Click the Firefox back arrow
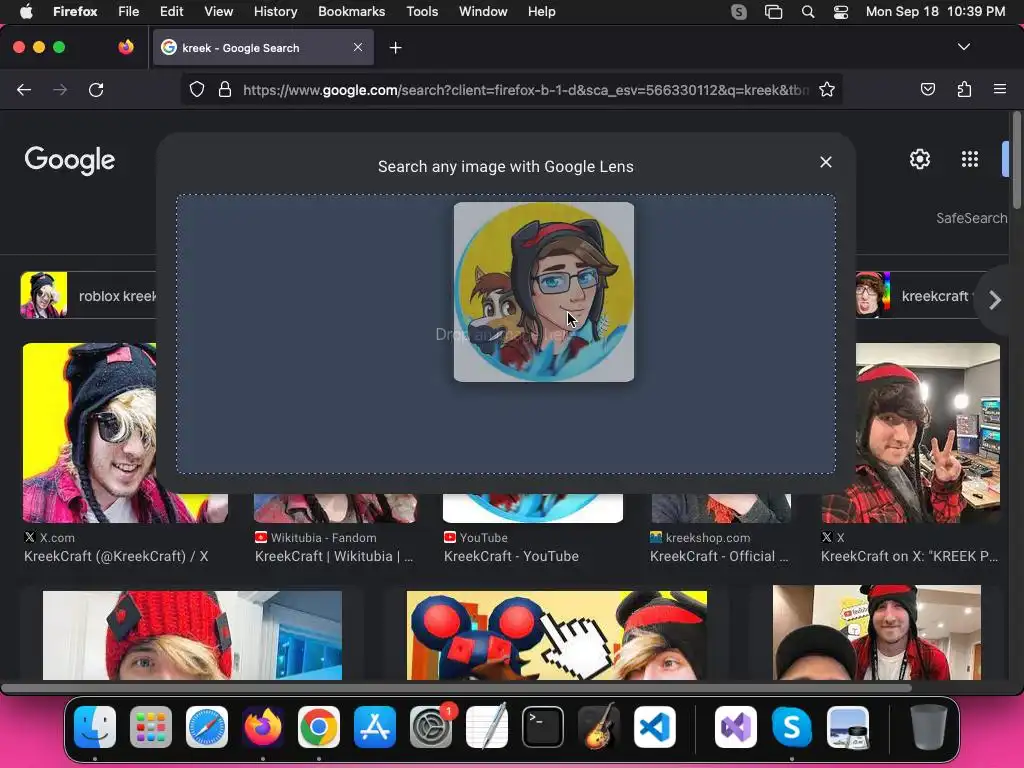This screenshot has width=1024, height=768. pyautogui.click(x=24, y=89)
